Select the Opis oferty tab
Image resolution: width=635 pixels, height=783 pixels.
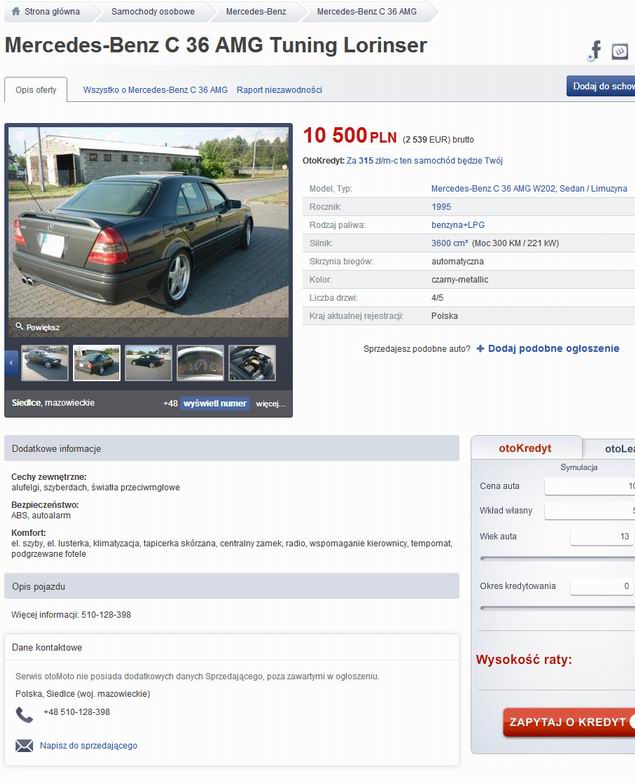point(36,90)
